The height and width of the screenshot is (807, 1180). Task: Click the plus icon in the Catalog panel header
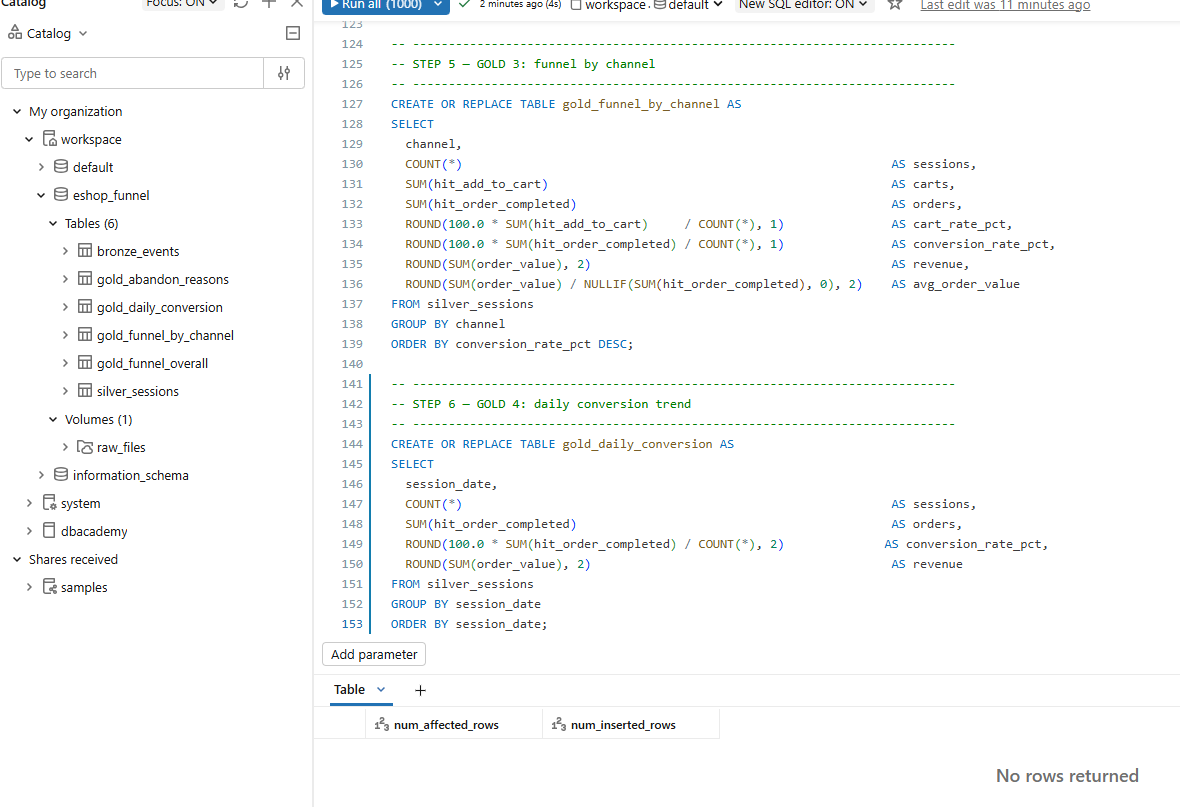(269, 4)
